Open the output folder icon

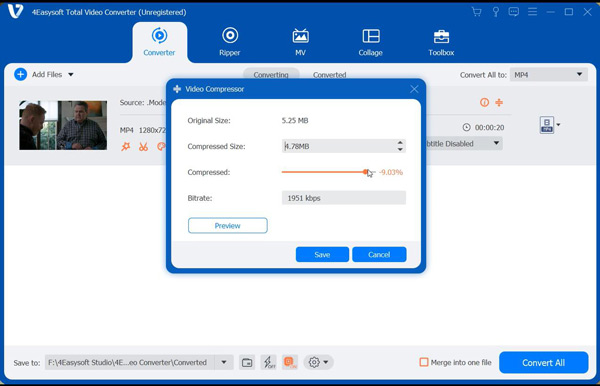pos(247,362)
